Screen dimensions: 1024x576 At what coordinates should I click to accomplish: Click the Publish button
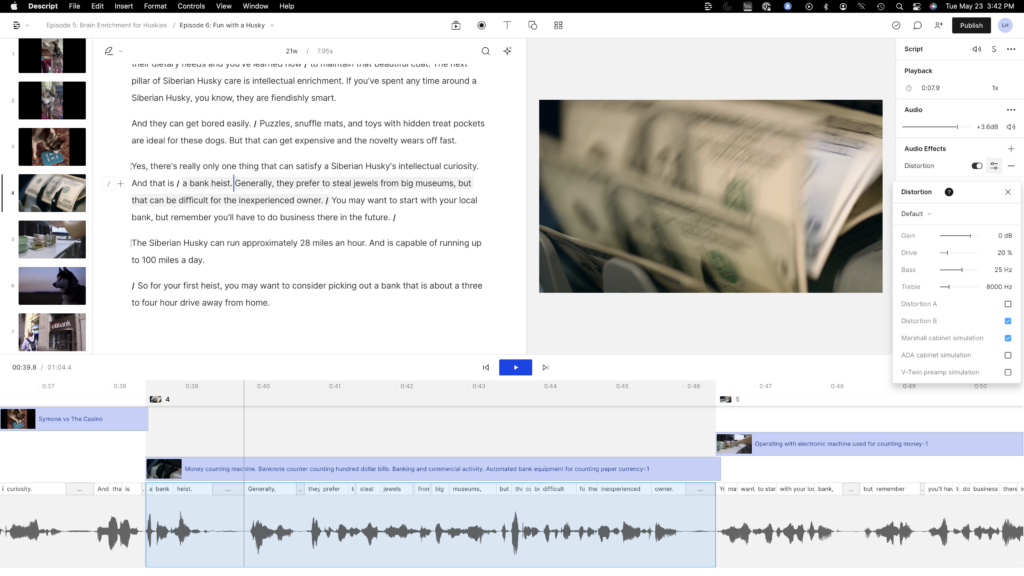click(971, 25)
